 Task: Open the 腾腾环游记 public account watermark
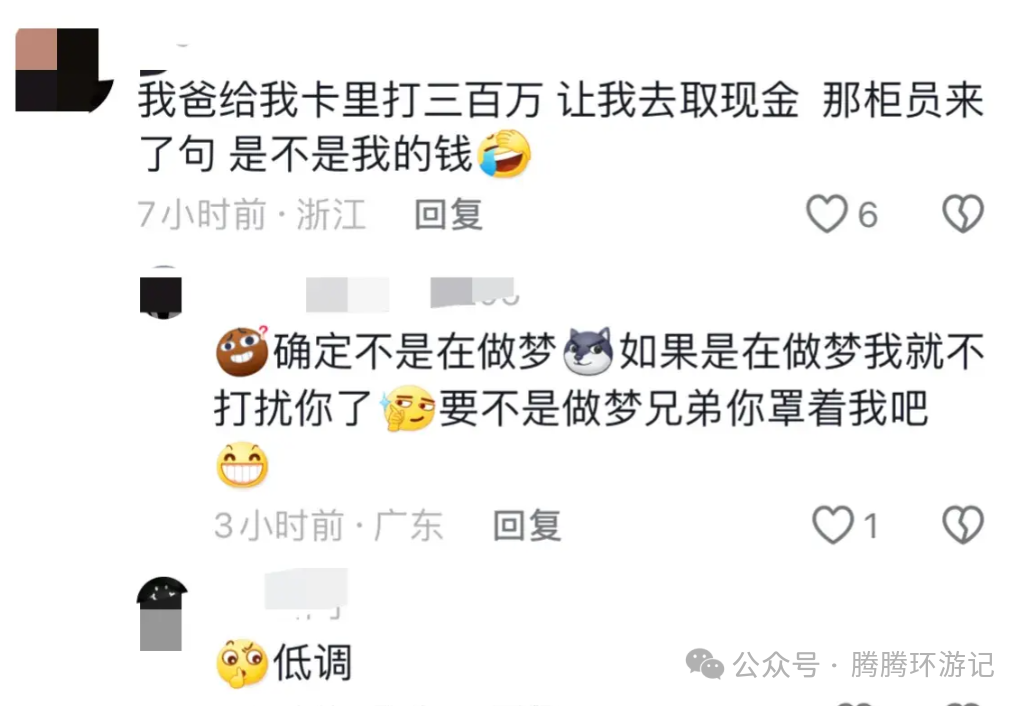(x=922, y=665)
